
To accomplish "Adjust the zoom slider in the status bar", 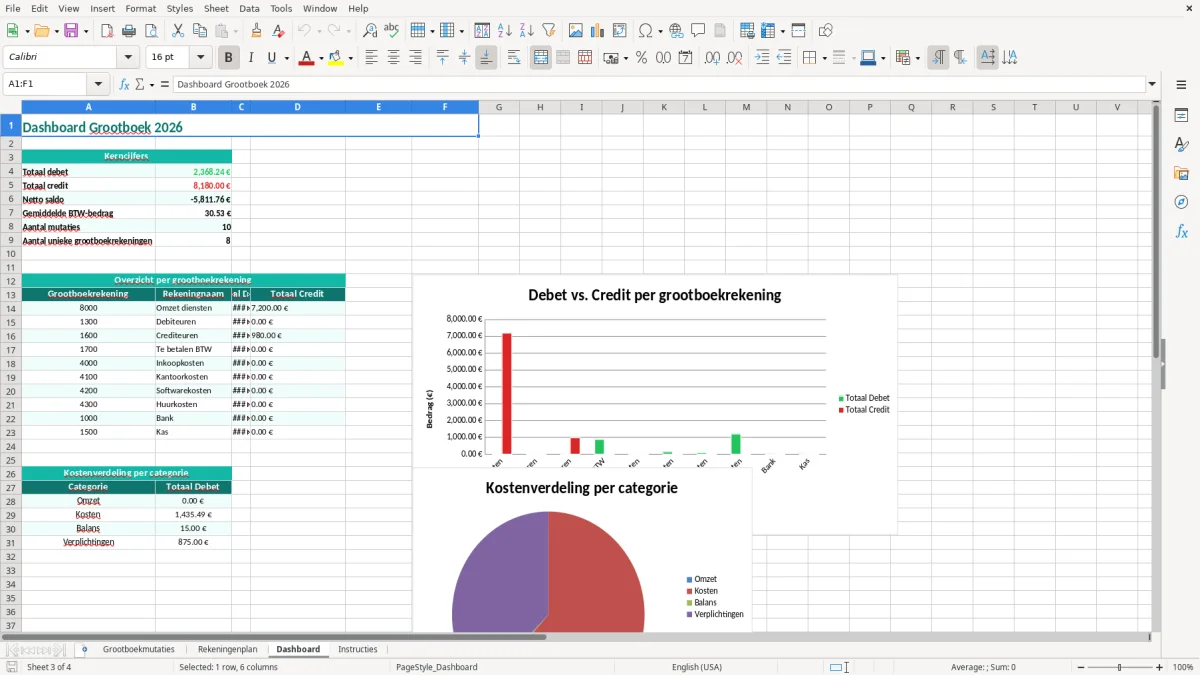I will (1119, 667).
